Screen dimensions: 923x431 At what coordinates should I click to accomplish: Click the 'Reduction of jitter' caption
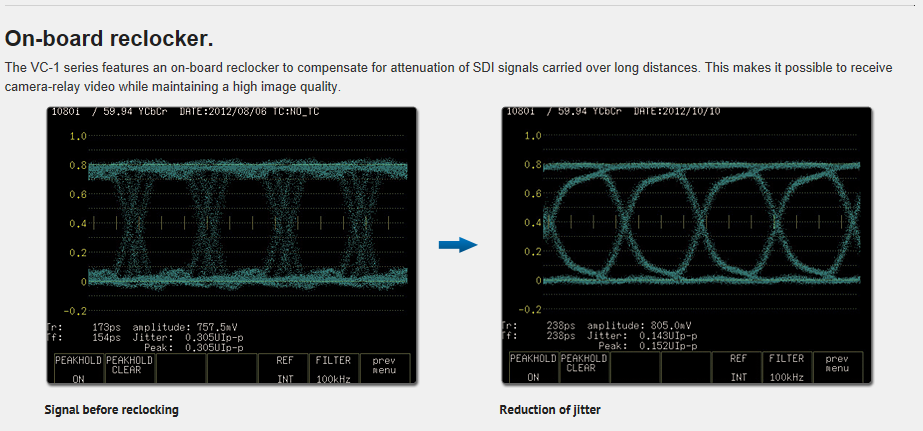[550, 410]
